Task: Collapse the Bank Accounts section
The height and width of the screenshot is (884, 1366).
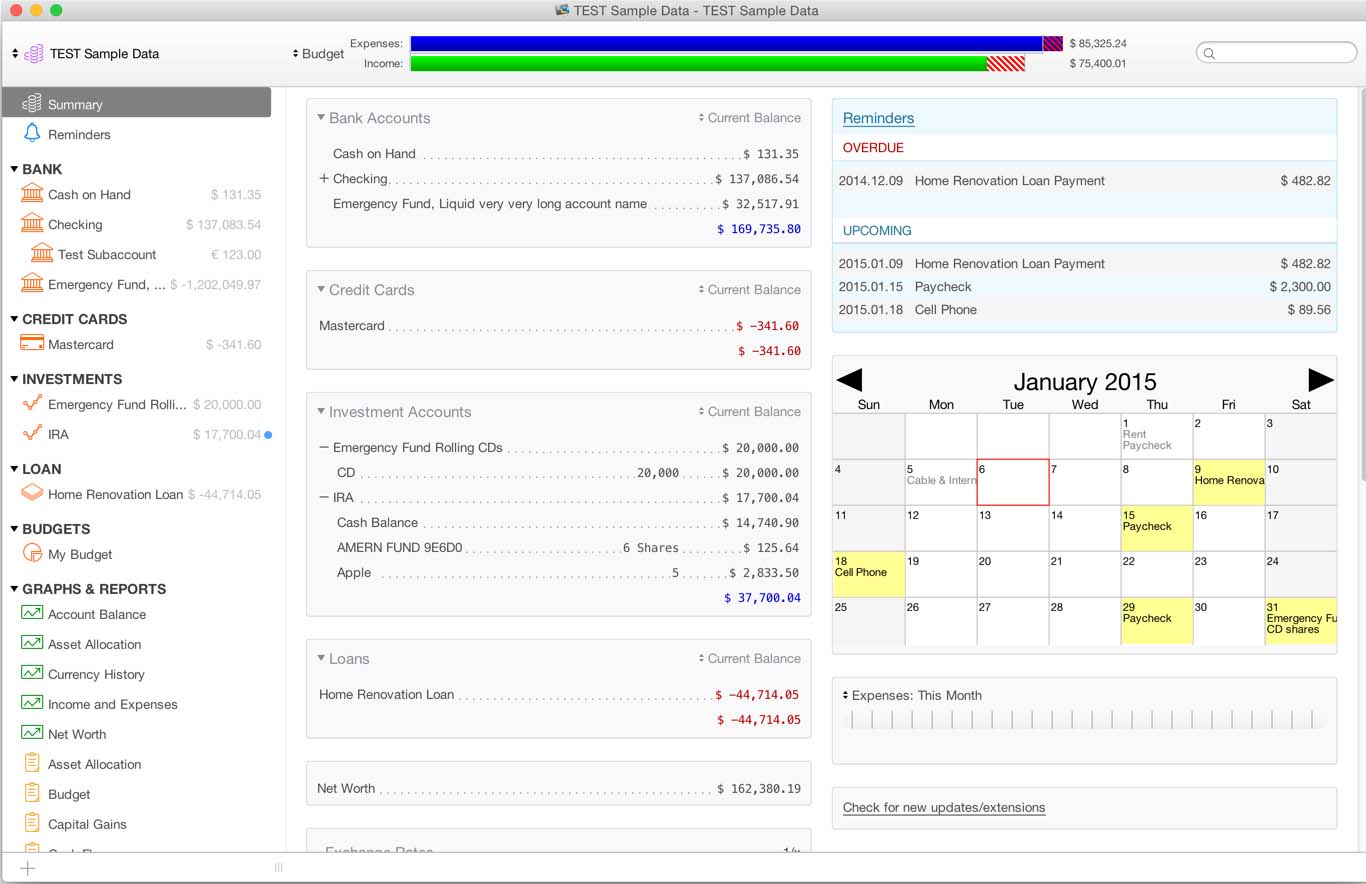Action: (x=321, y=118)
